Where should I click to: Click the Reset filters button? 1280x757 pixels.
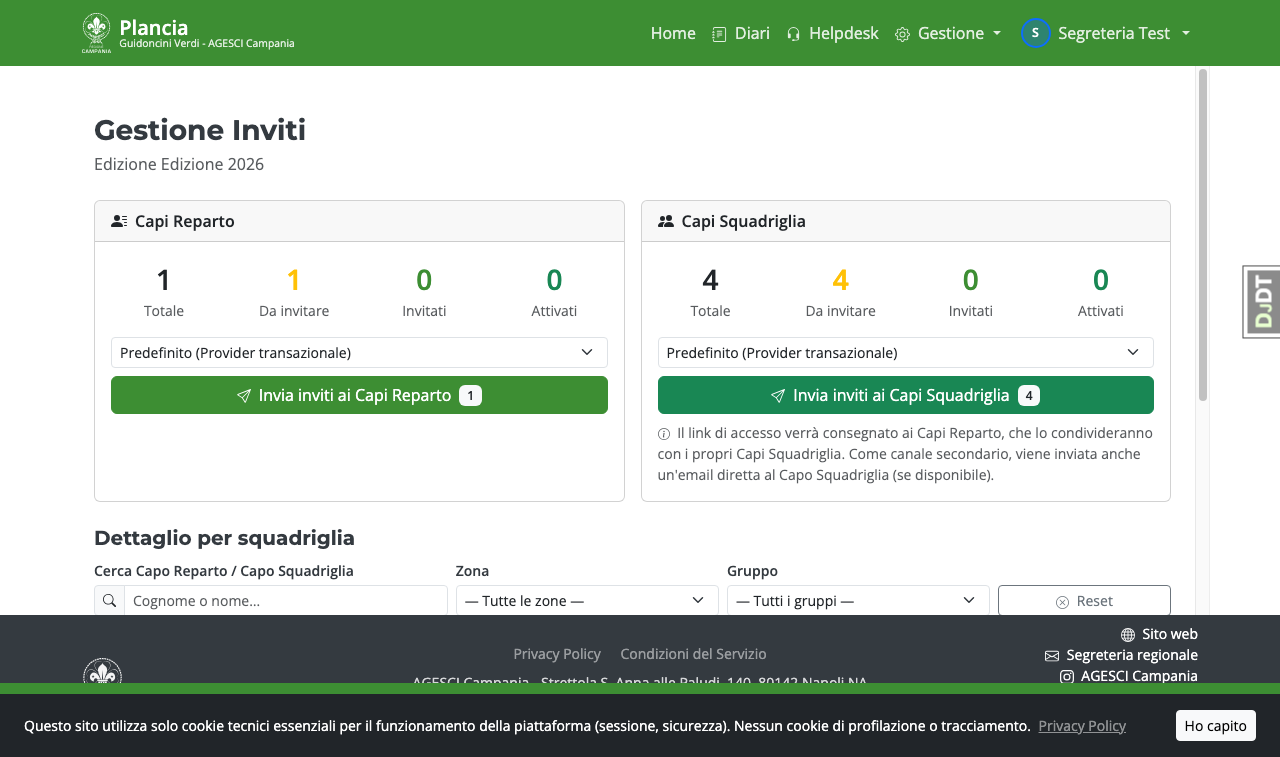coord(1084,601)
